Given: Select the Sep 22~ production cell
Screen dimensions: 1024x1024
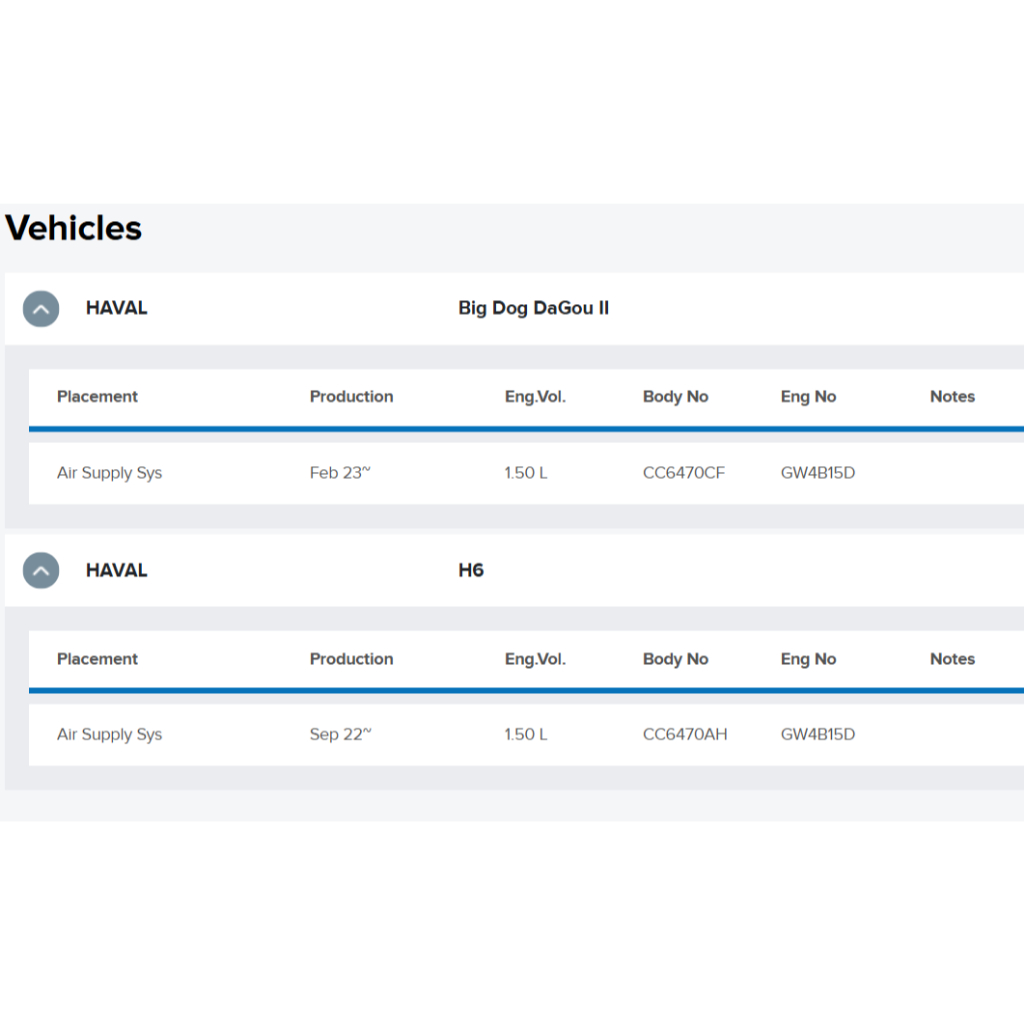Looking at the screenshot, I should (x=340, y=734).
